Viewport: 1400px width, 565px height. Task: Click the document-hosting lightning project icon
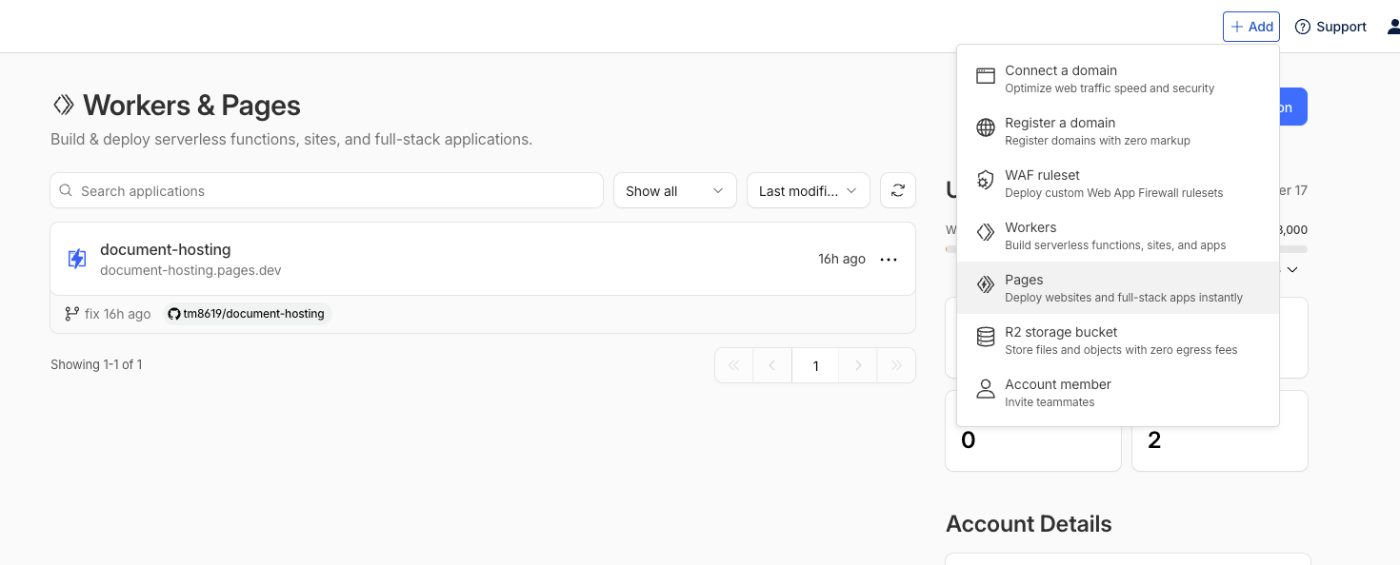tap(77, 259)
